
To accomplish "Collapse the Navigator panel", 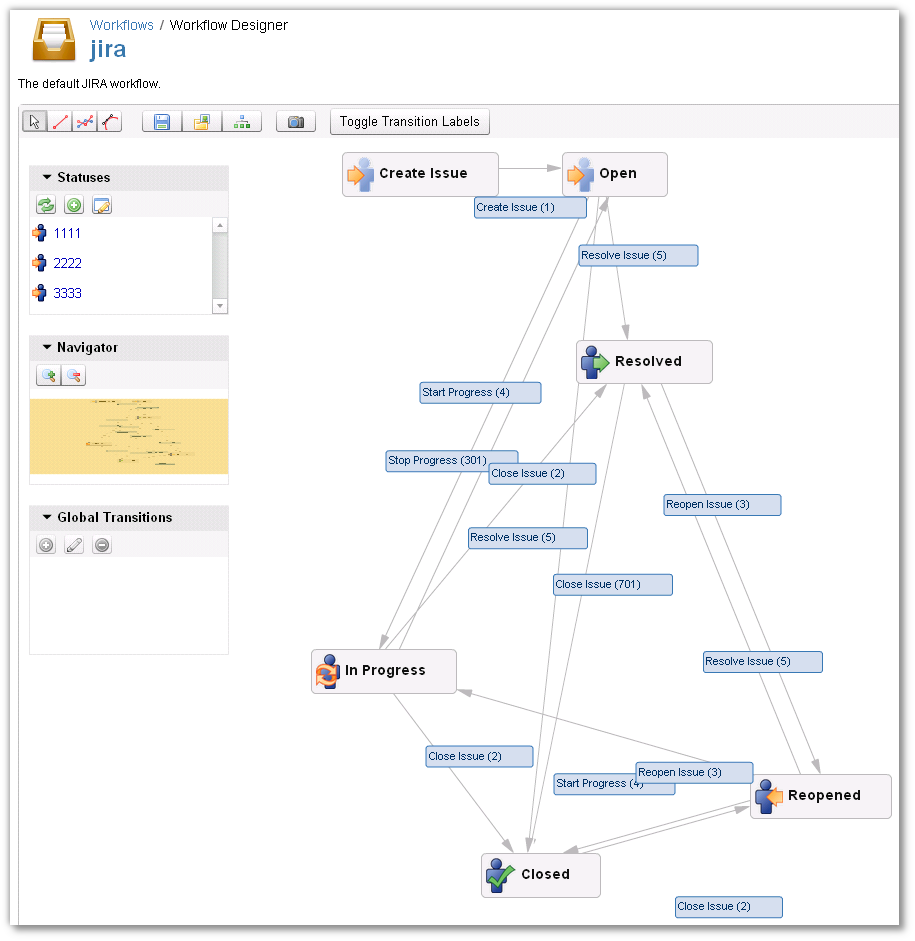I will point(47,347).
